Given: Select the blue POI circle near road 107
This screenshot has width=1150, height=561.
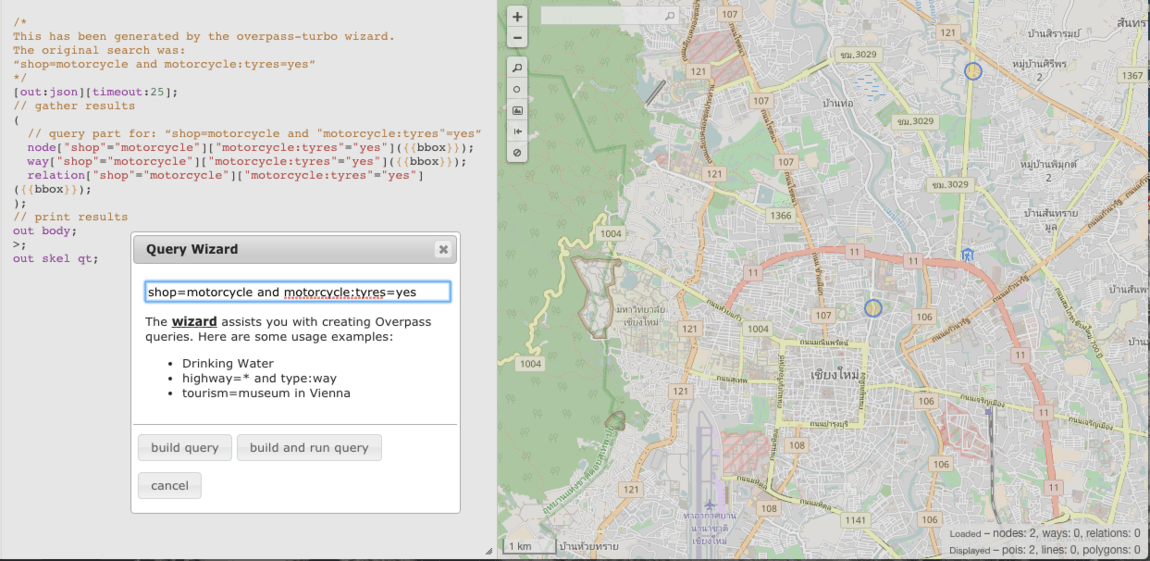Looking at the screenshot, I should [x=873, y=308].
